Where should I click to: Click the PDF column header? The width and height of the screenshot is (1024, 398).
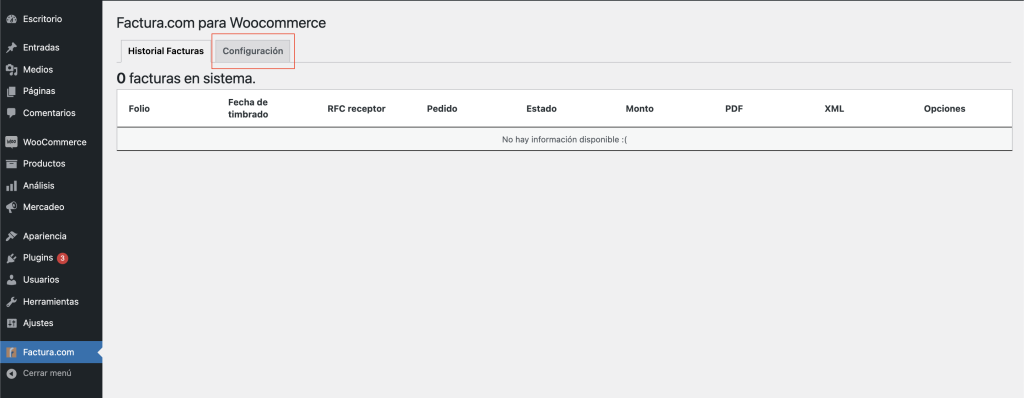point(734,108)
